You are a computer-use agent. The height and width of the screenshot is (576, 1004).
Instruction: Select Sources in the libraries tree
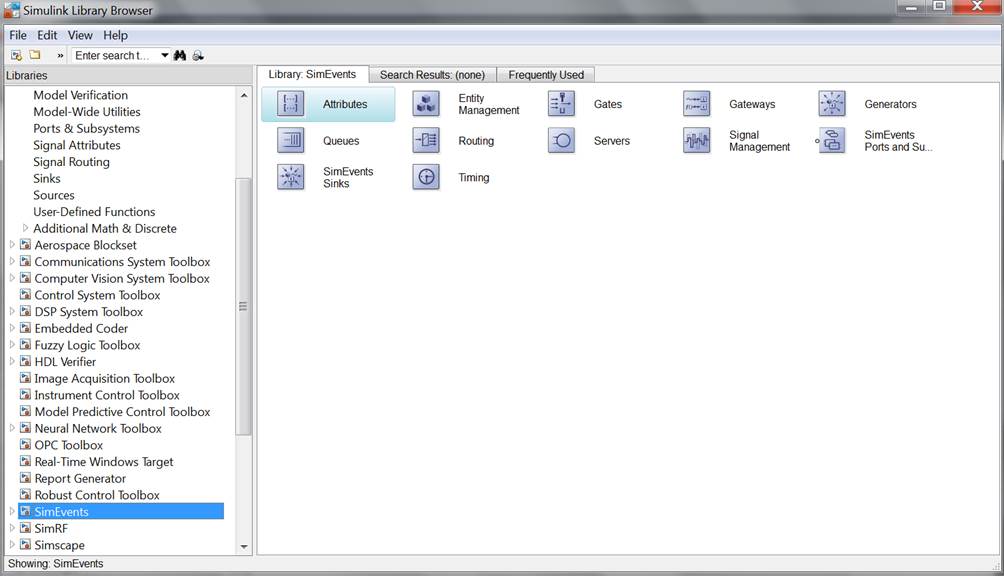pos(54,195)
